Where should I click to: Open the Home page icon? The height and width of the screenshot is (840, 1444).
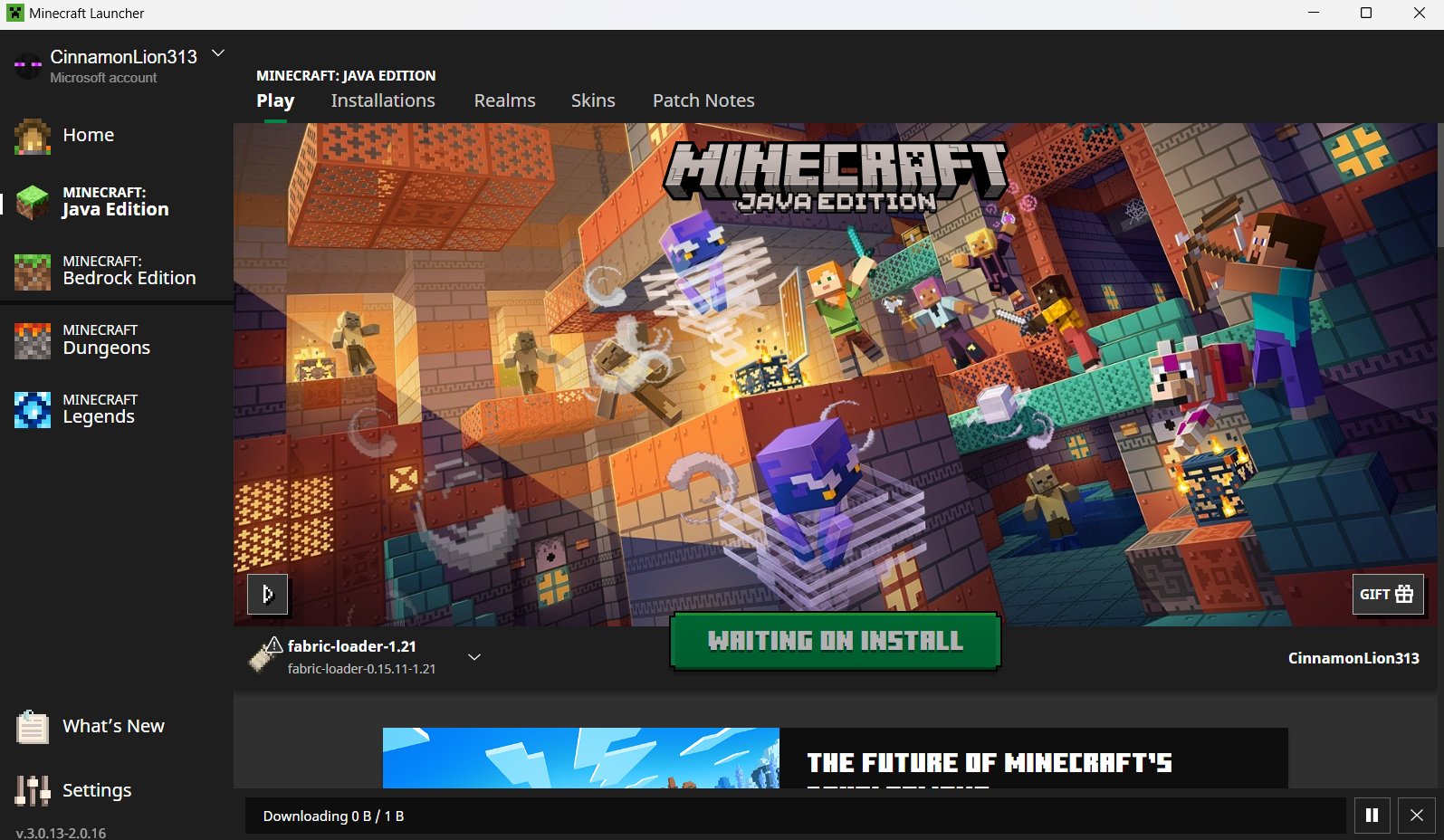click(x=33, y=136)
